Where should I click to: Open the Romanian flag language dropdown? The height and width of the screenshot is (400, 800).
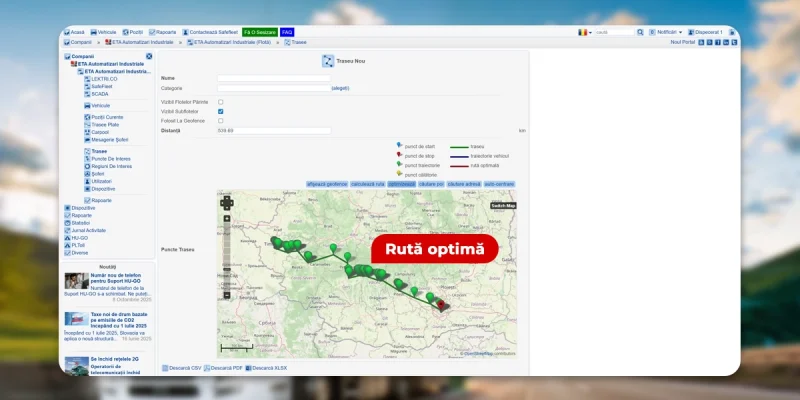click(585, 32)
